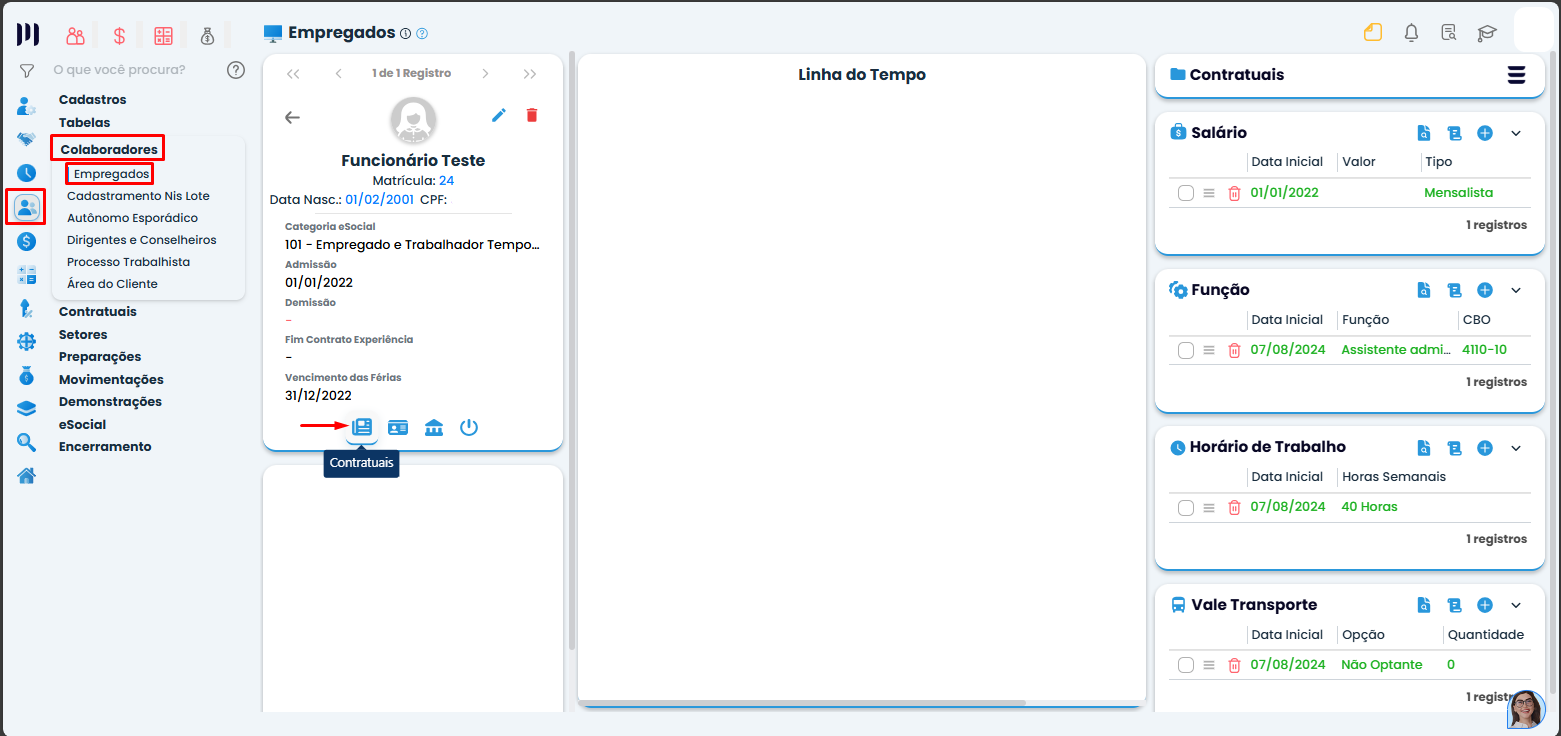
Task: Select Dirigentes e Conselheiros submenu item
Action: tap(141, 240)
